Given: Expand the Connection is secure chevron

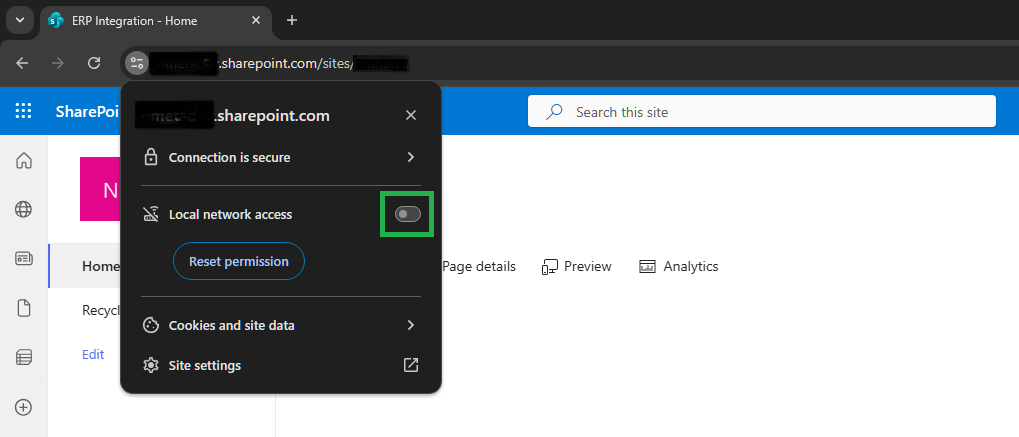Looking at the screenshot, I should [x=411, y=157].
